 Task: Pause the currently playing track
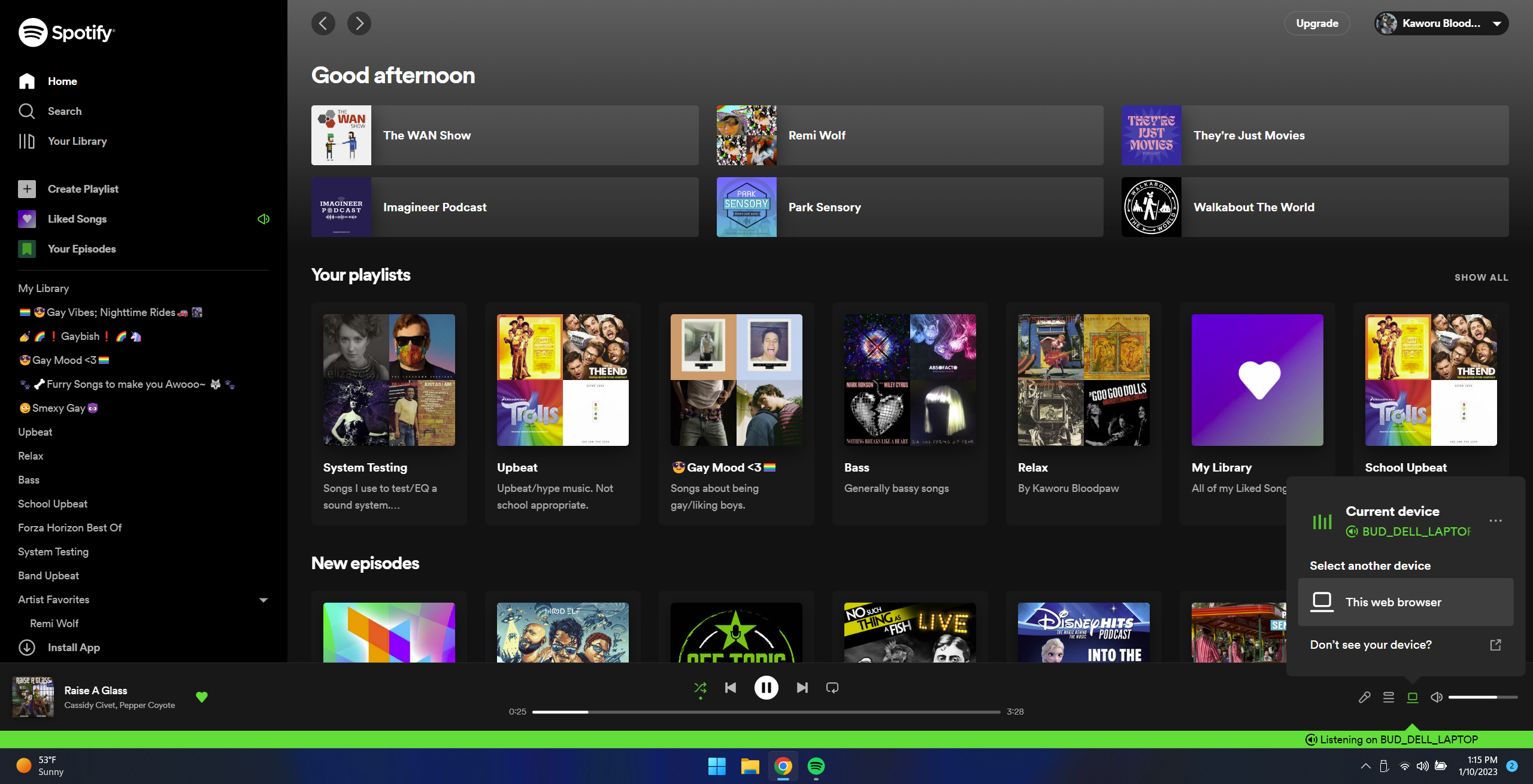coord(766,687)
